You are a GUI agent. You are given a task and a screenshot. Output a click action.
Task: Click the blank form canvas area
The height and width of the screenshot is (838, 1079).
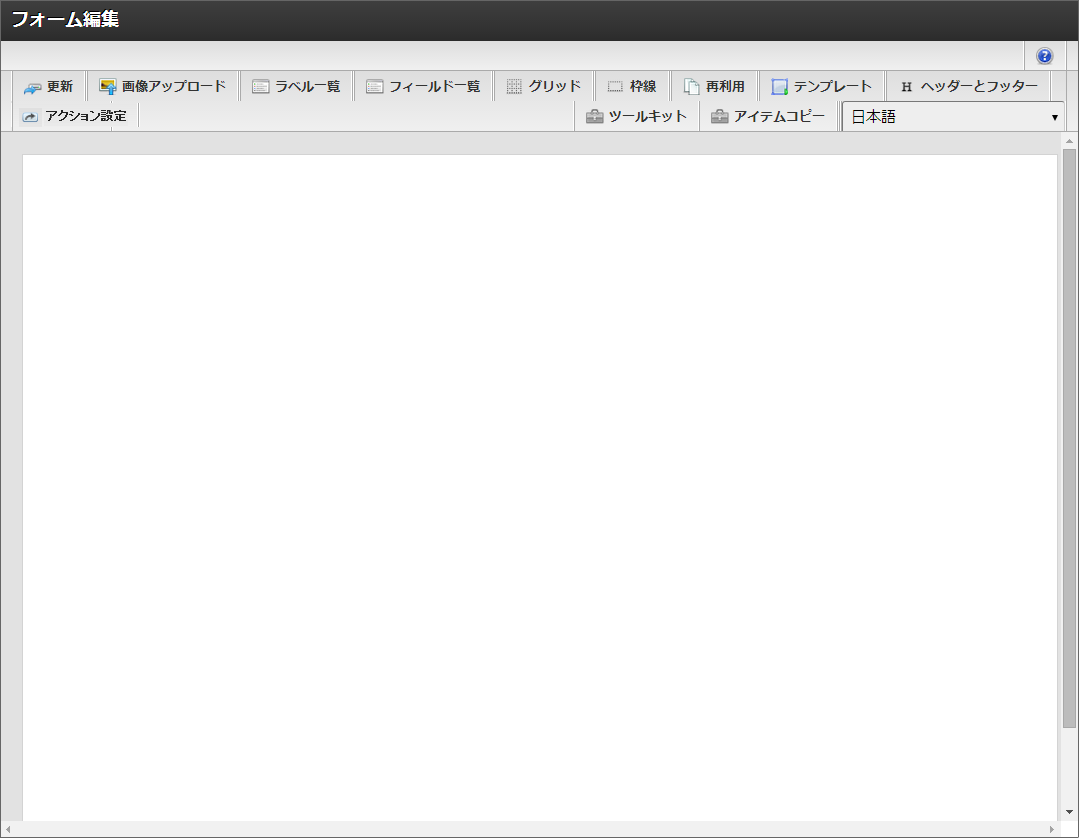click(540, 480)
